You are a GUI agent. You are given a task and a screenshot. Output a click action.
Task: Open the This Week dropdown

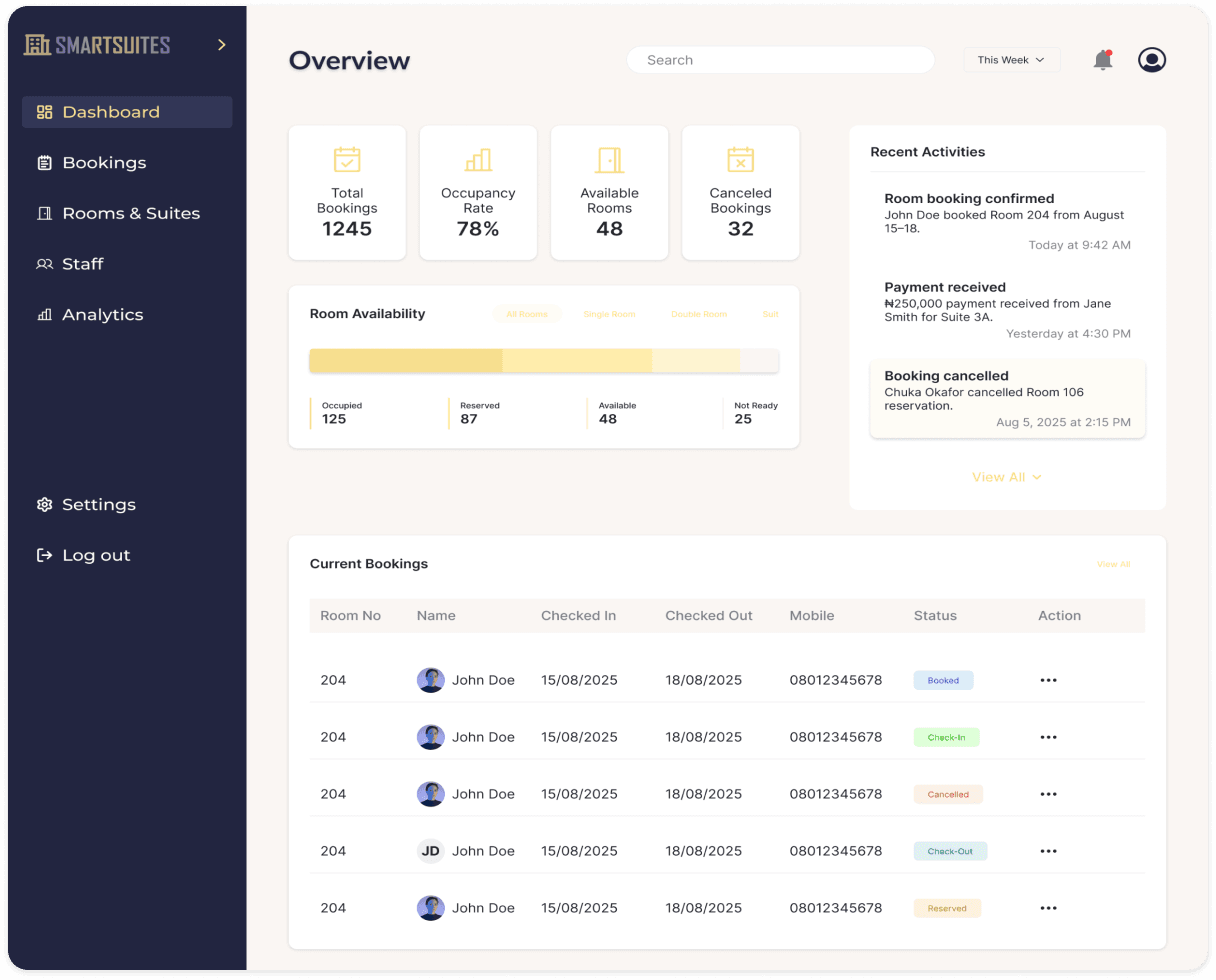point(1011,59)
